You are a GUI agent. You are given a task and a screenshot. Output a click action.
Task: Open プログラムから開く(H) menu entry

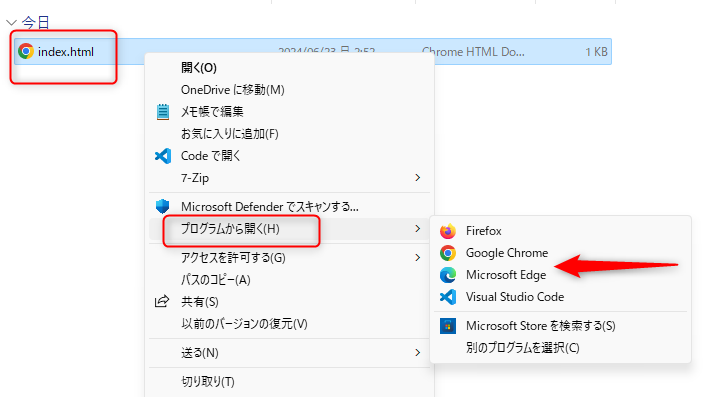click(x=289, y=229)
